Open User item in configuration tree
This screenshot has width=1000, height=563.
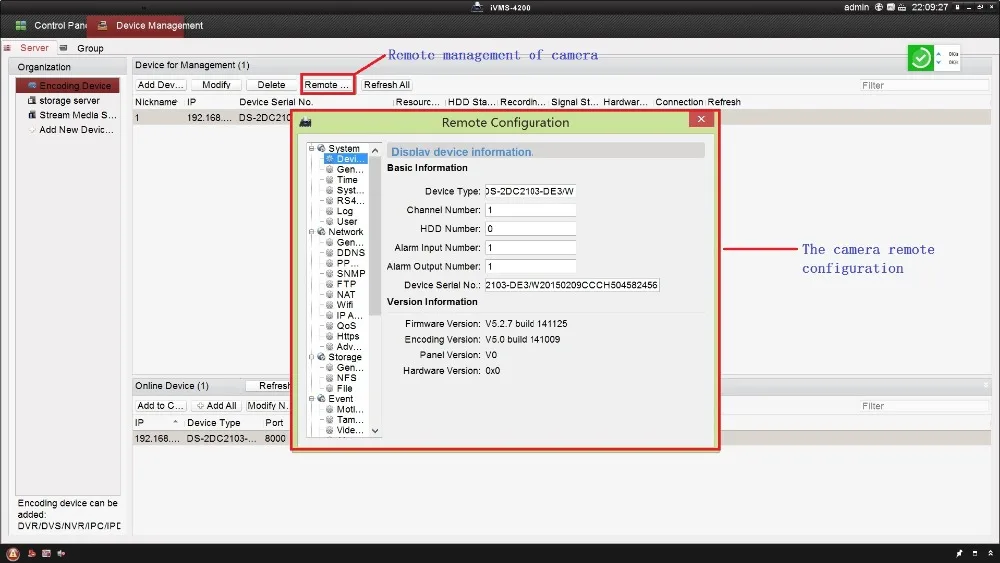341,221
